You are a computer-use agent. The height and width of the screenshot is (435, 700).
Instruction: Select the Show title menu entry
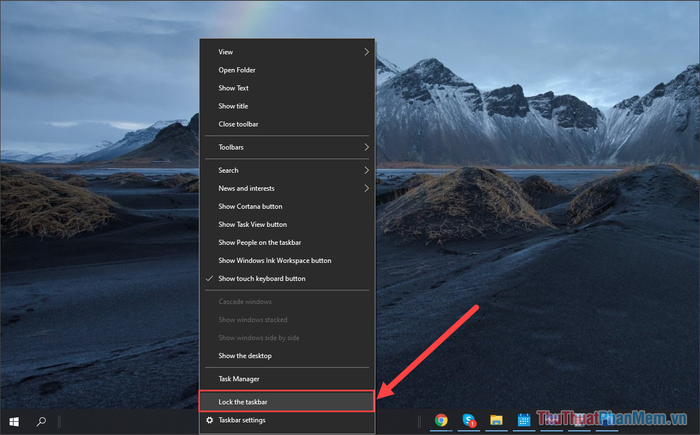coord(287,106)
